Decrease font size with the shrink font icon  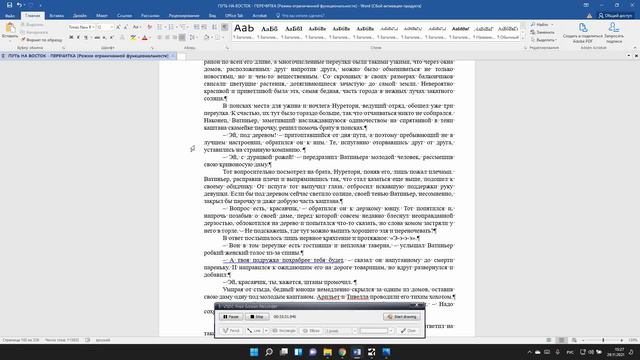tap(125, 27)
